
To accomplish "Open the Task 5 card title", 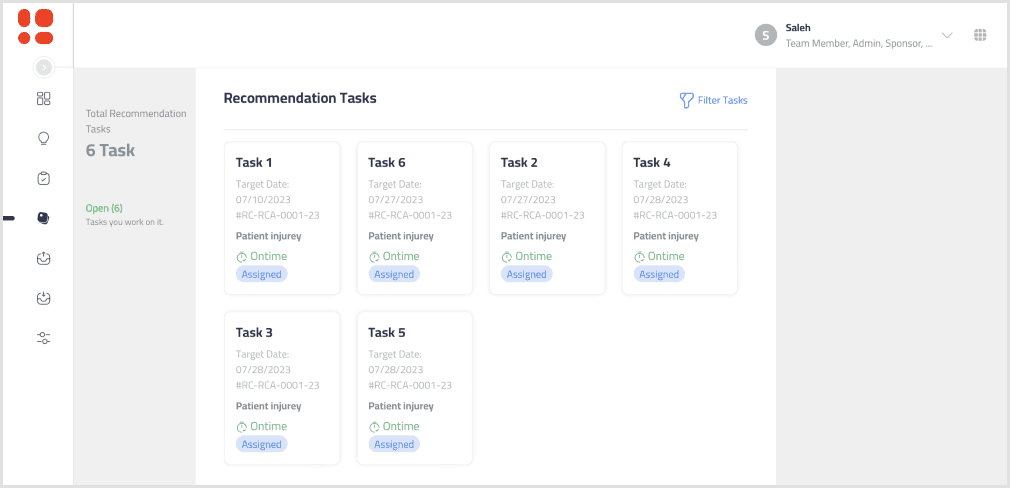I will [386, 333].
